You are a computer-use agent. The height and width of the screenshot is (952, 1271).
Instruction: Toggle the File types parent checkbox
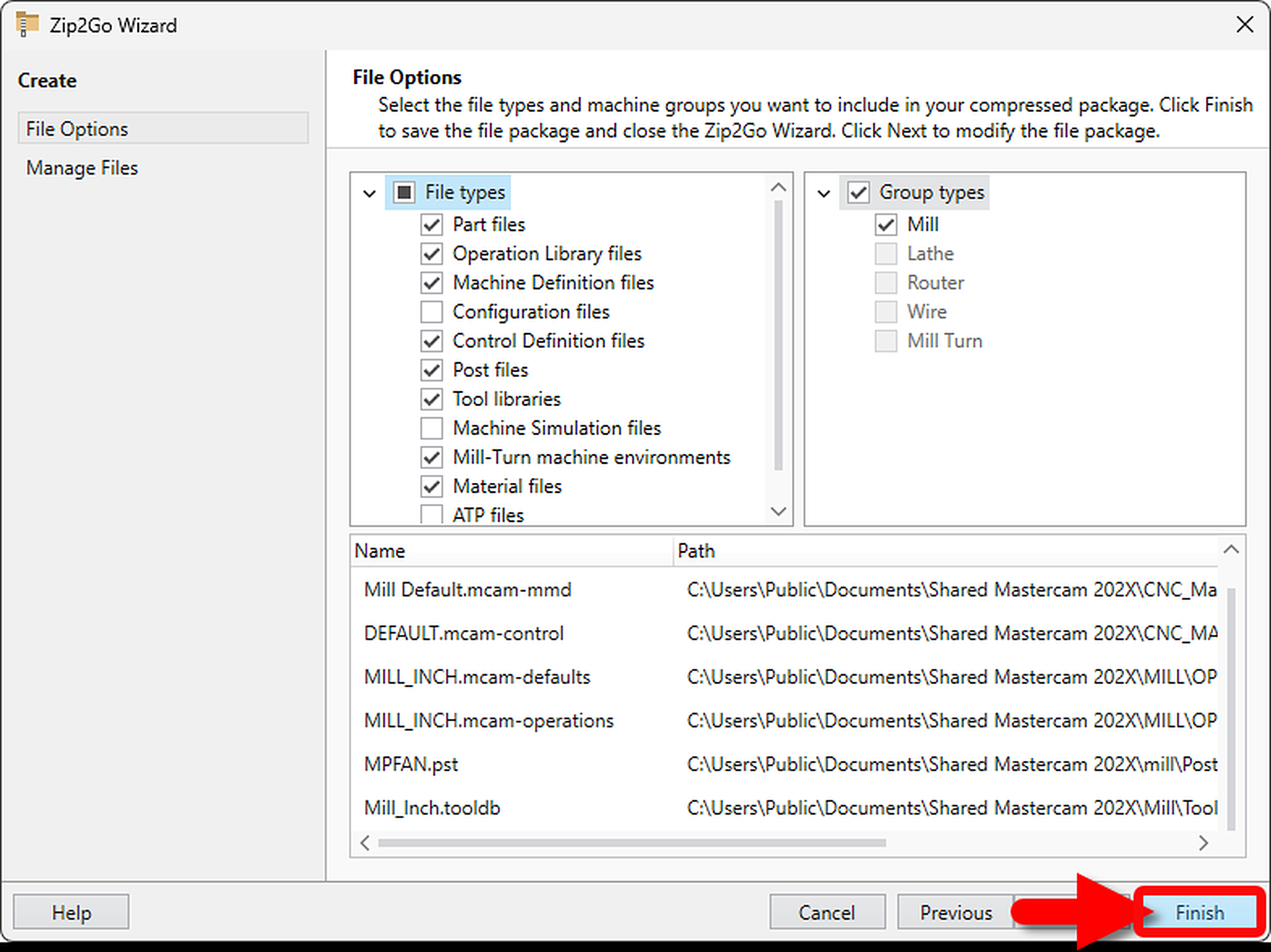pos(404,192)
